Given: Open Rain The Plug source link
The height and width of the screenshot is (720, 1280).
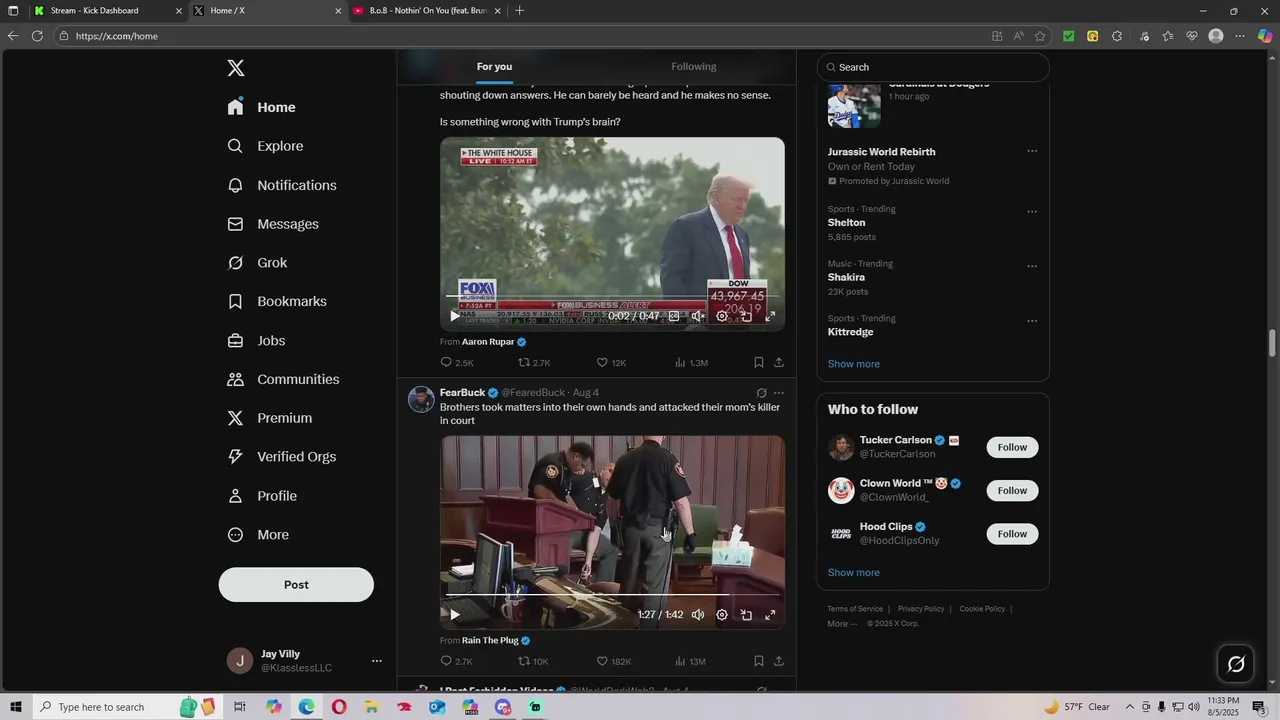Looking at the screenshot, I should click(x=490, y=641).
